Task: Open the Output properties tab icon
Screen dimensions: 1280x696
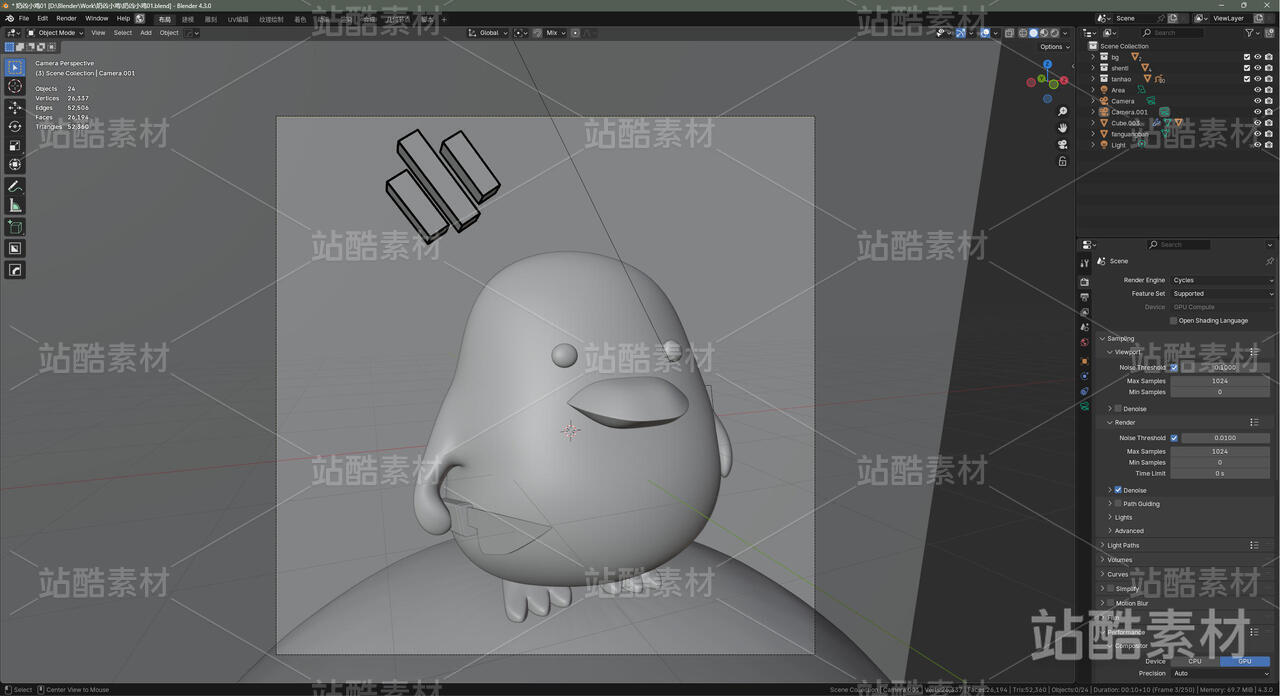Action: click(x=1085, y=297)
